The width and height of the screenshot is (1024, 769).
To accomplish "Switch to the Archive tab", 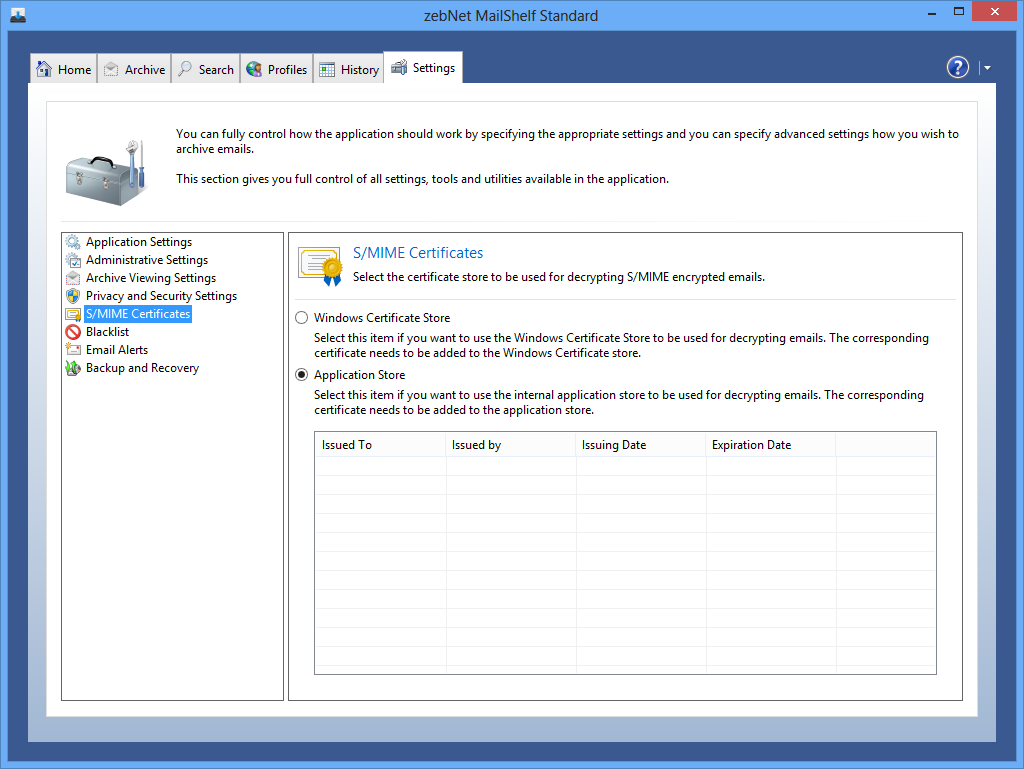I will tap(134, 69).
